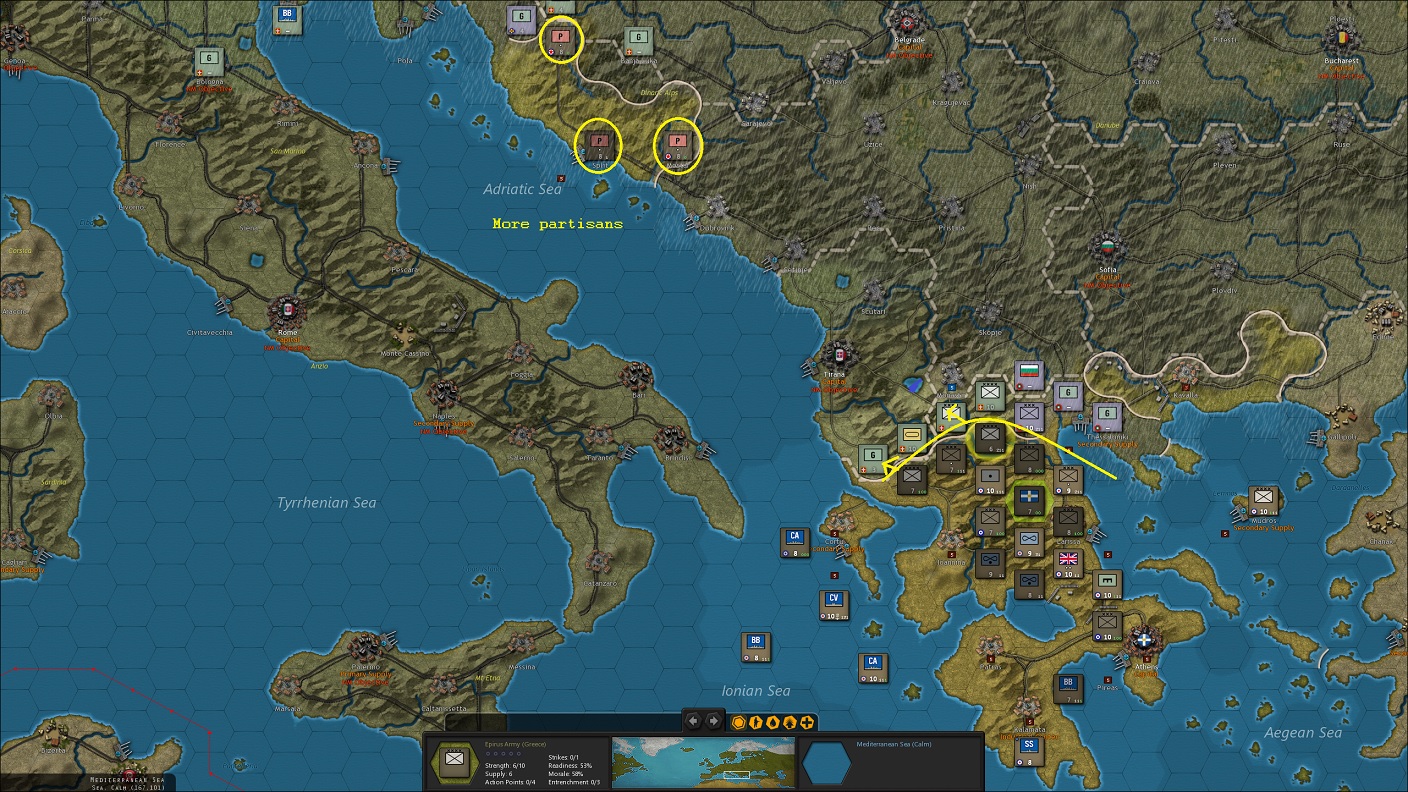Click the Epirus Army portrait in the info panel
The height and width of the screenshot is (792, 1408).
pos(454,763)
